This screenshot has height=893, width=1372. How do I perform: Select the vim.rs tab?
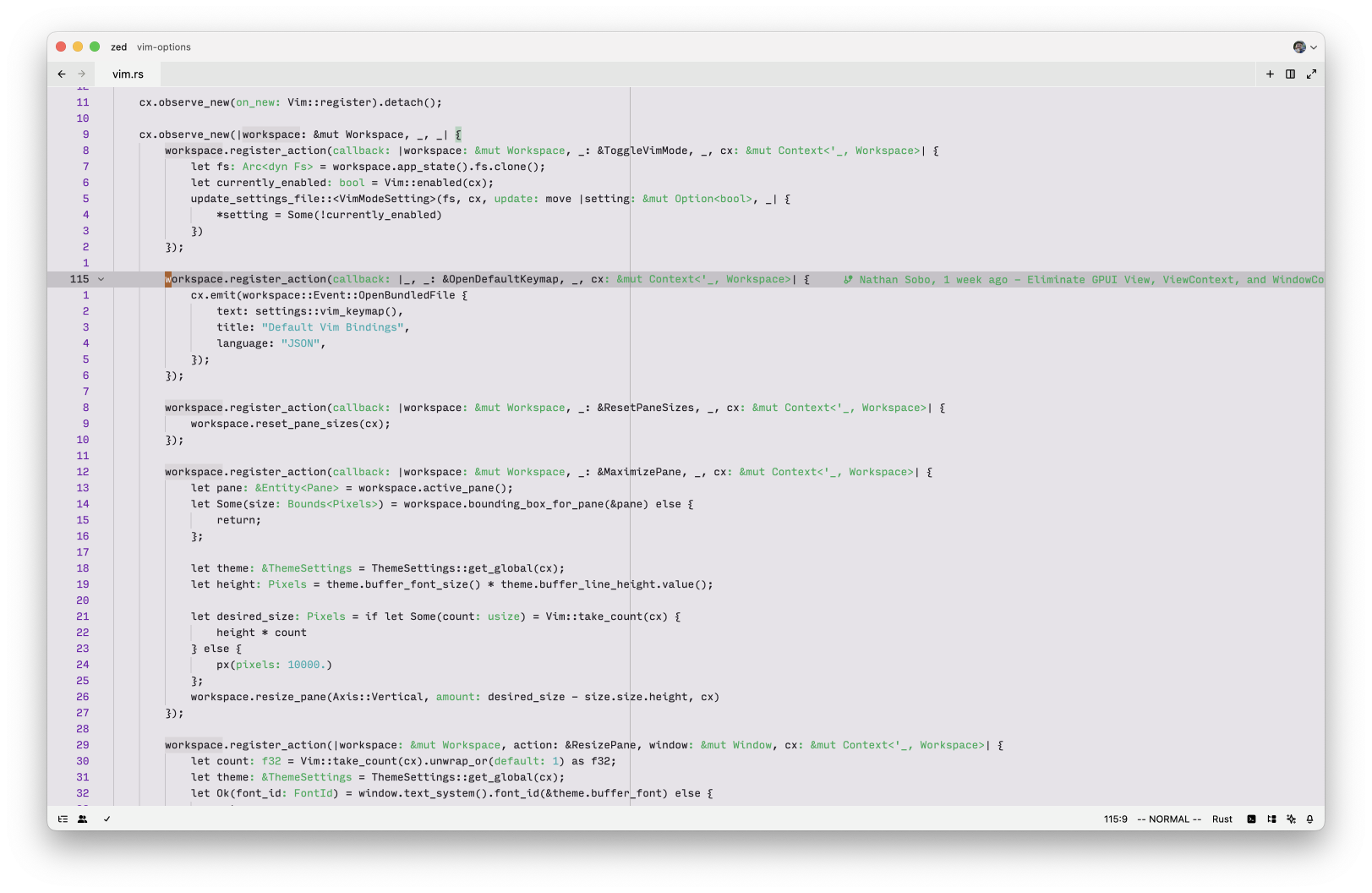[x=128, y=74]
